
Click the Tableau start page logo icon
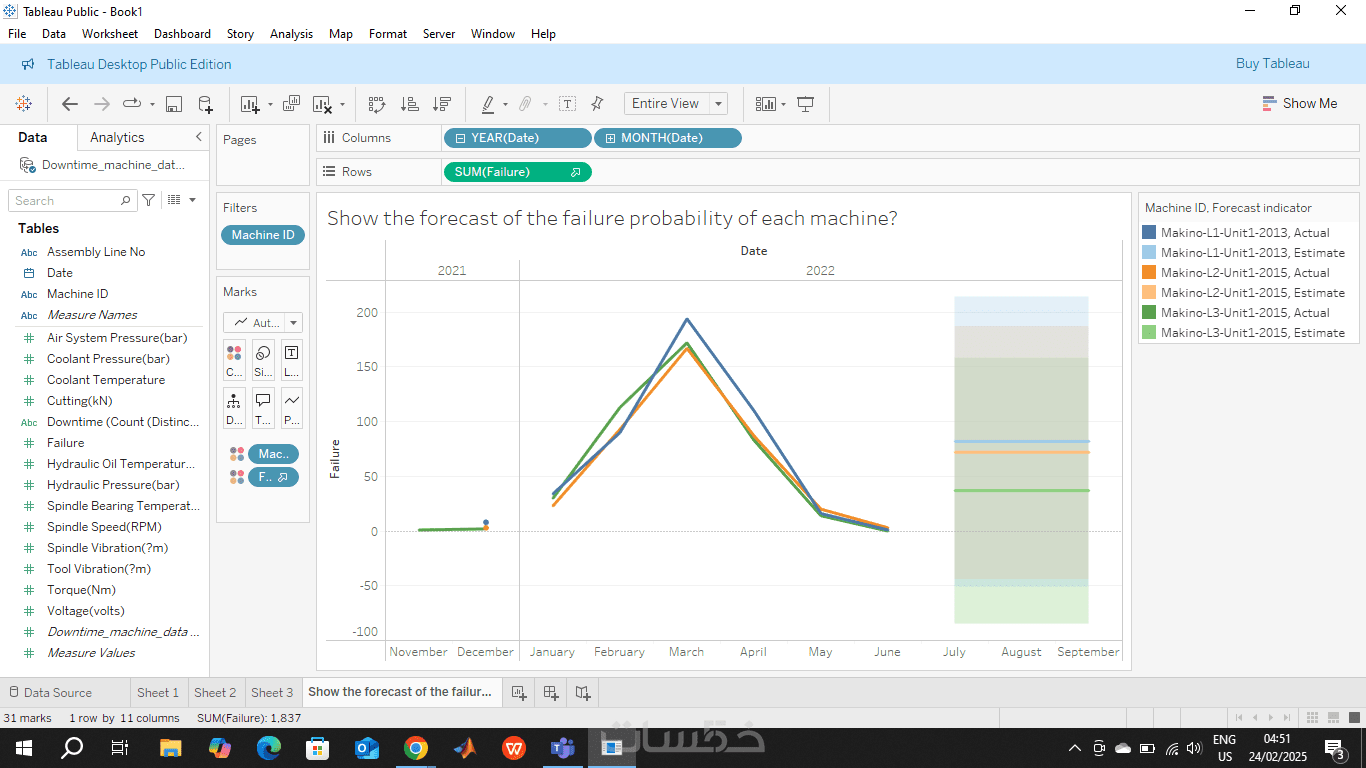tap(24, 104)
